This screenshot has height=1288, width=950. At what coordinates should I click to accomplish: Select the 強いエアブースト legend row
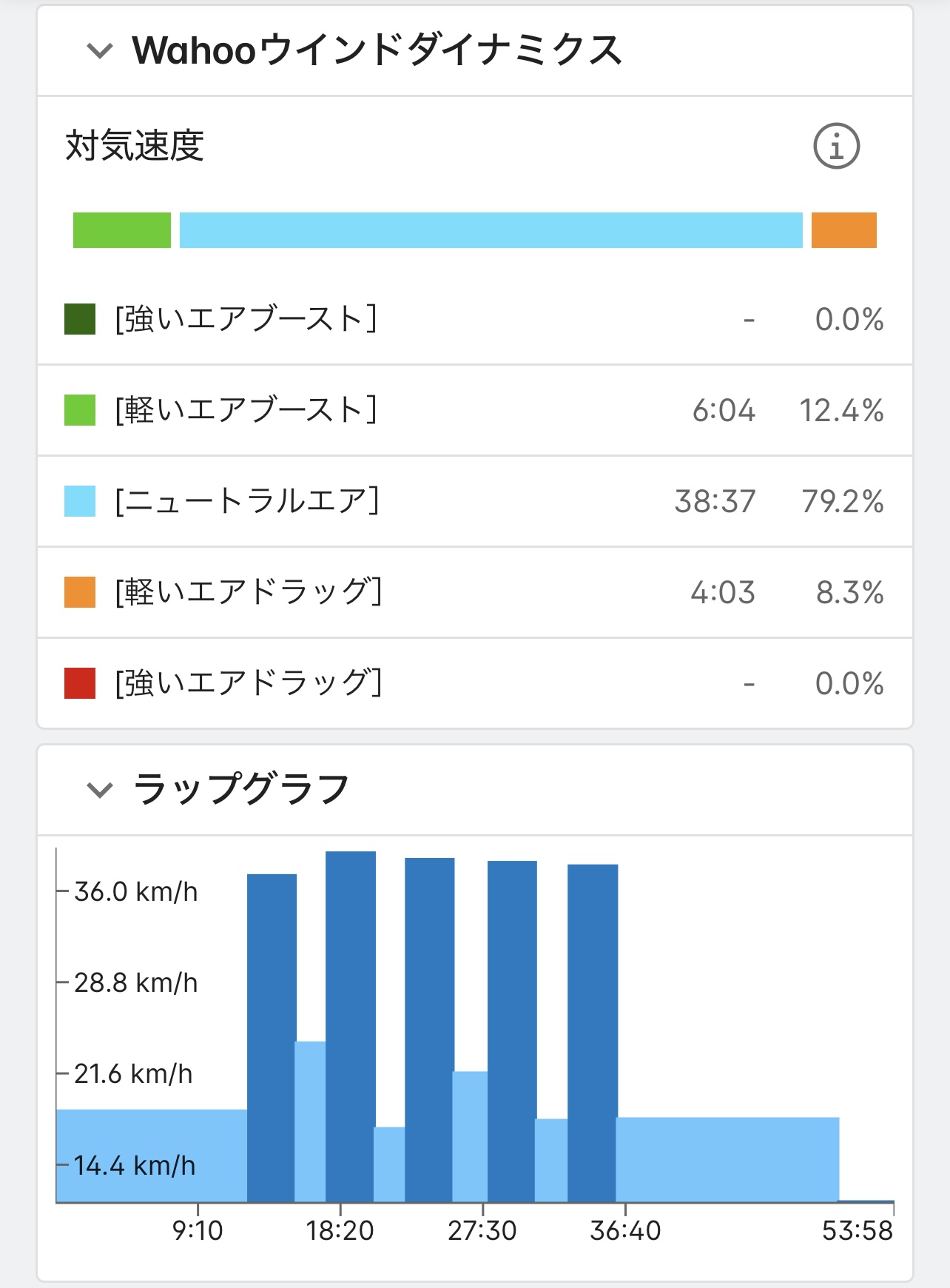pyautogui.click(x=474, y=320)
